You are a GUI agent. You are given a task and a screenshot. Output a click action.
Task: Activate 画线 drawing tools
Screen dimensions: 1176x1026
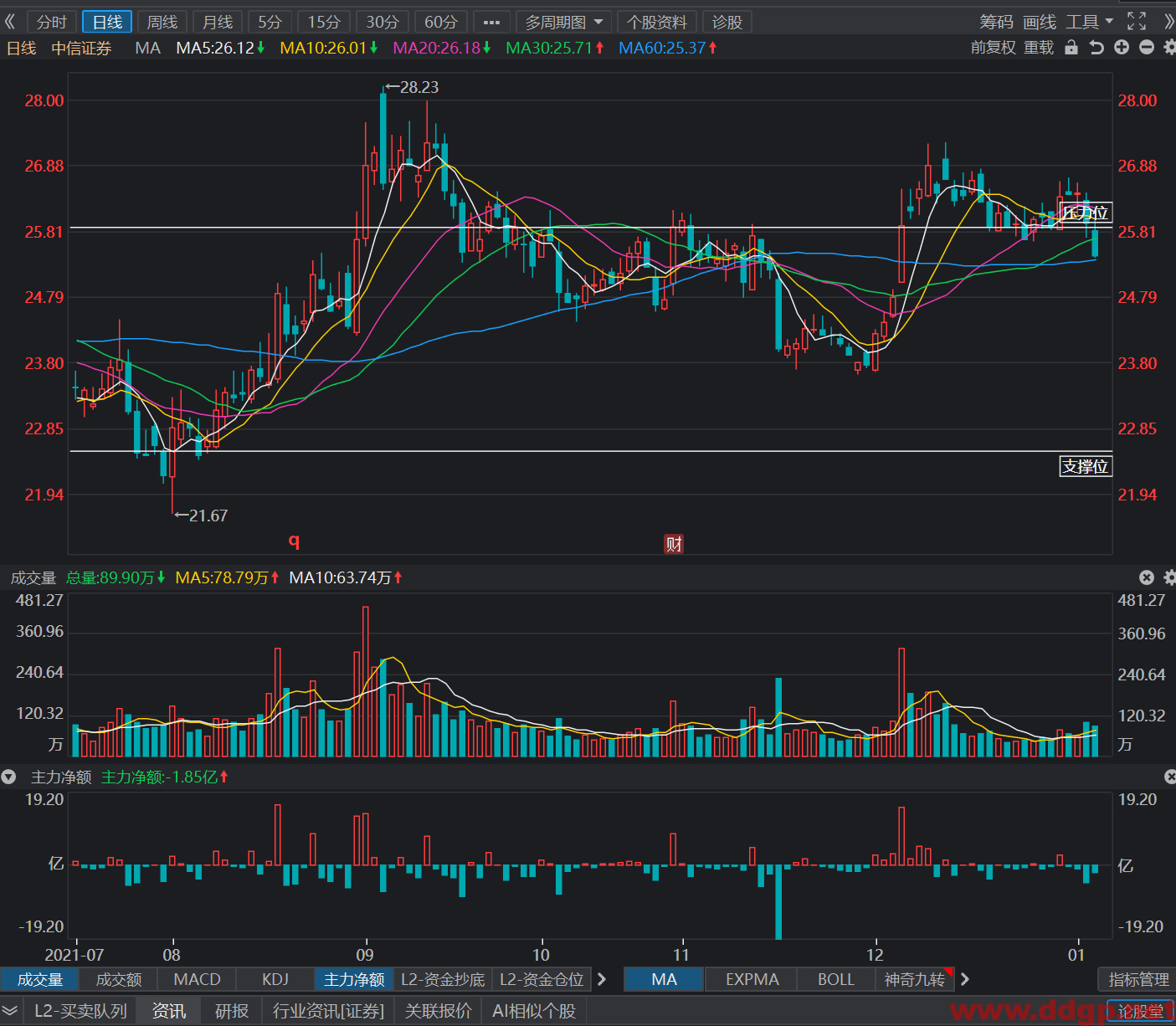point(1040,22)
